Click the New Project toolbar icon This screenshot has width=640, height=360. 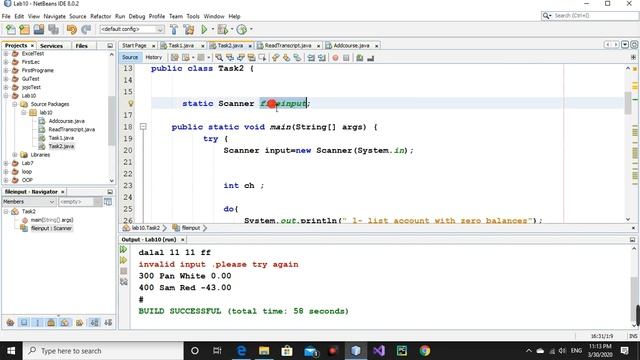point(24,29)
